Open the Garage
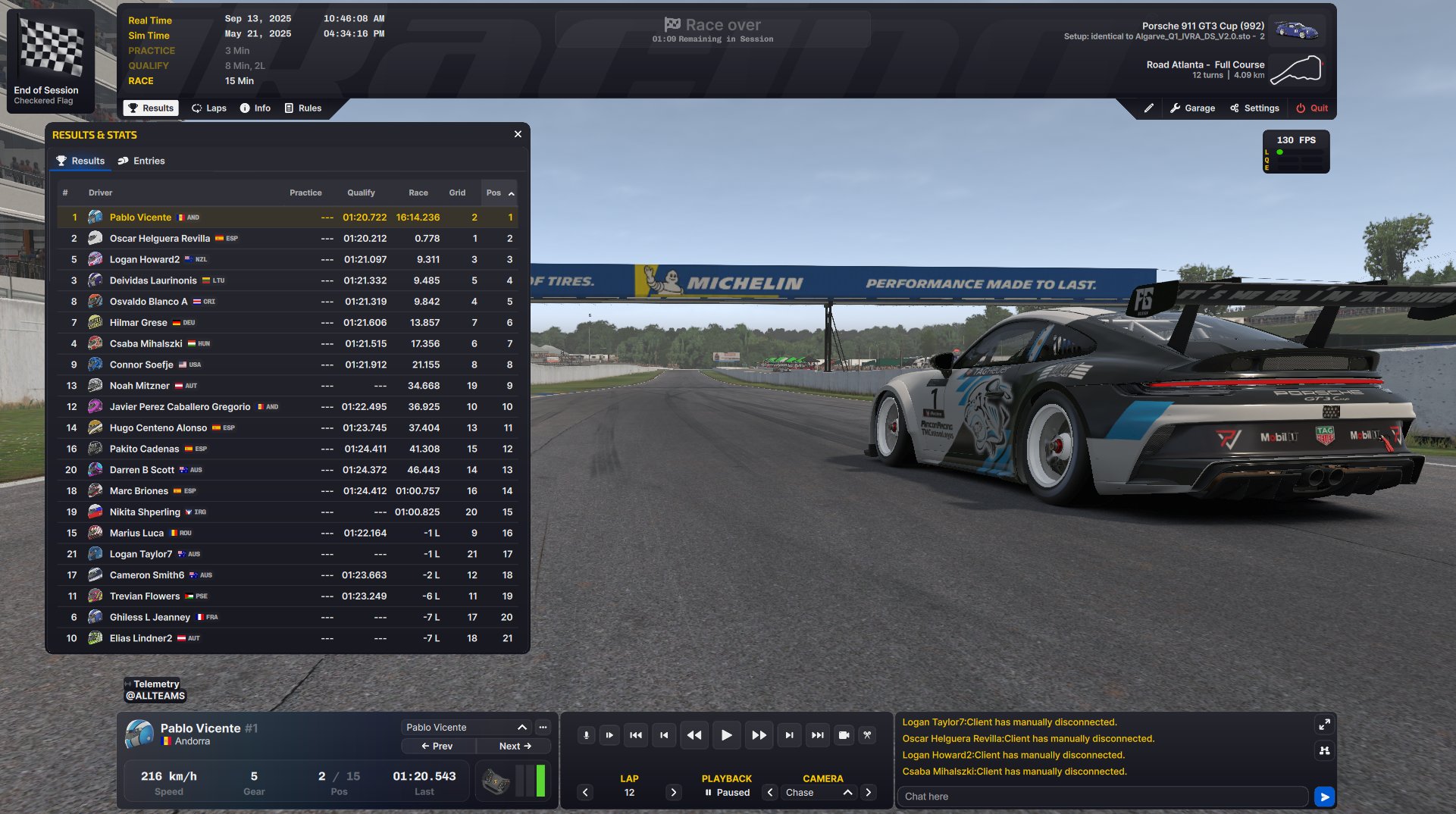The width and height of the screenshot is (1456, 814). 1192,108
